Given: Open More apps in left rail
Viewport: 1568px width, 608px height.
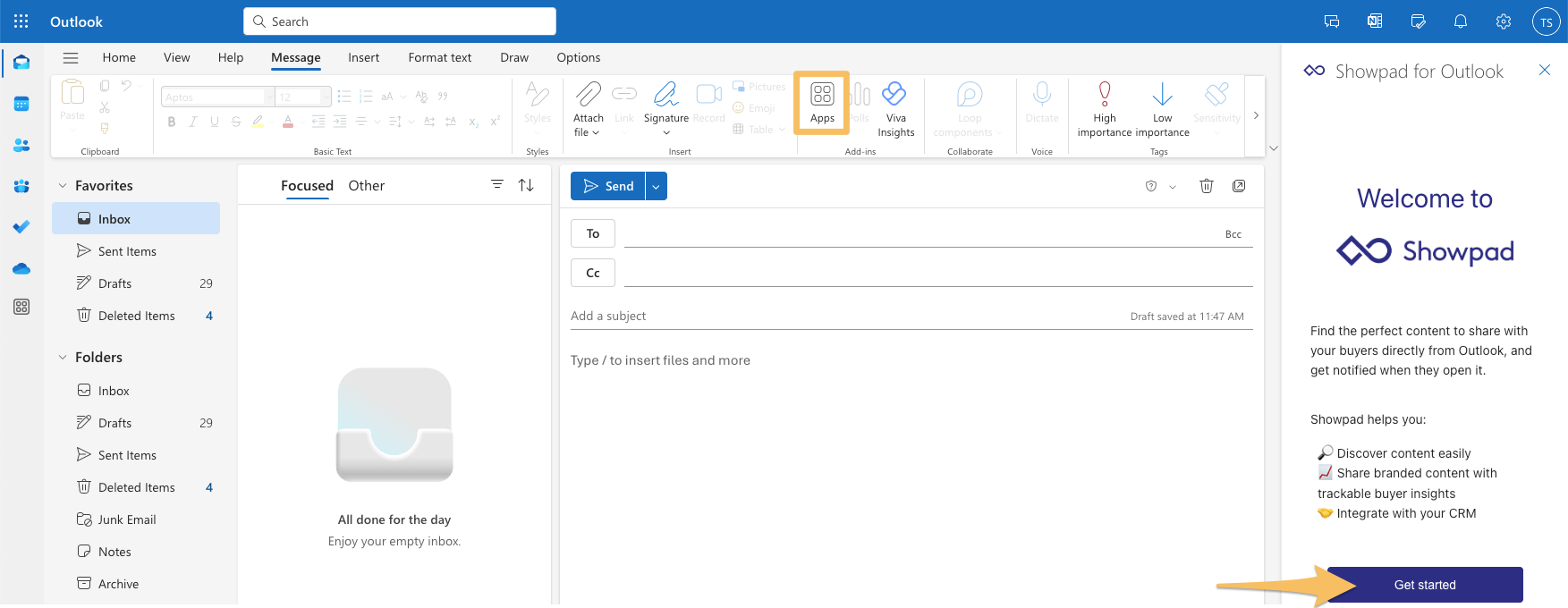Looking at the screenshot, I should [21, 307].
